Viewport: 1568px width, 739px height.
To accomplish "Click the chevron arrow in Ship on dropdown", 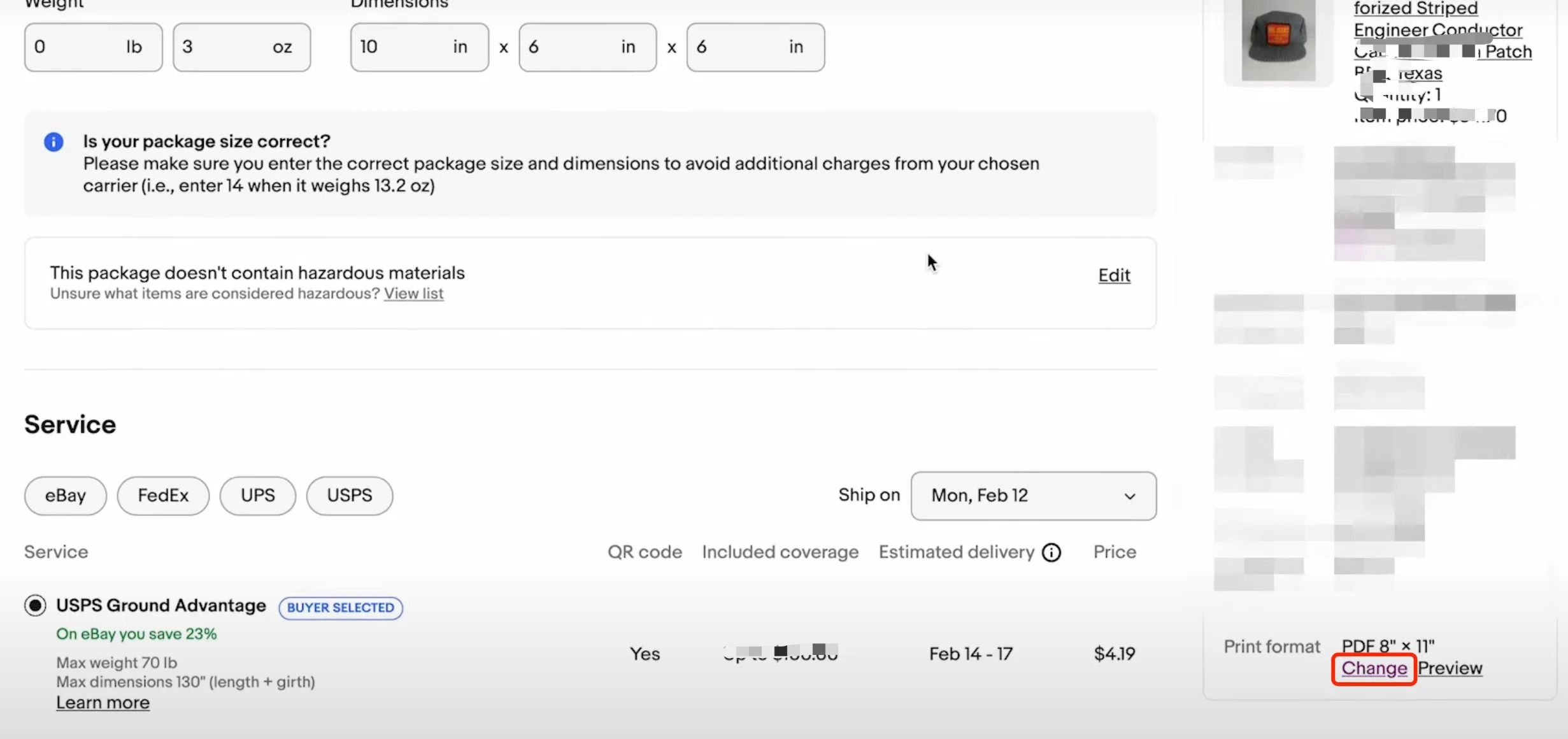I will [x=1130, y=496].
